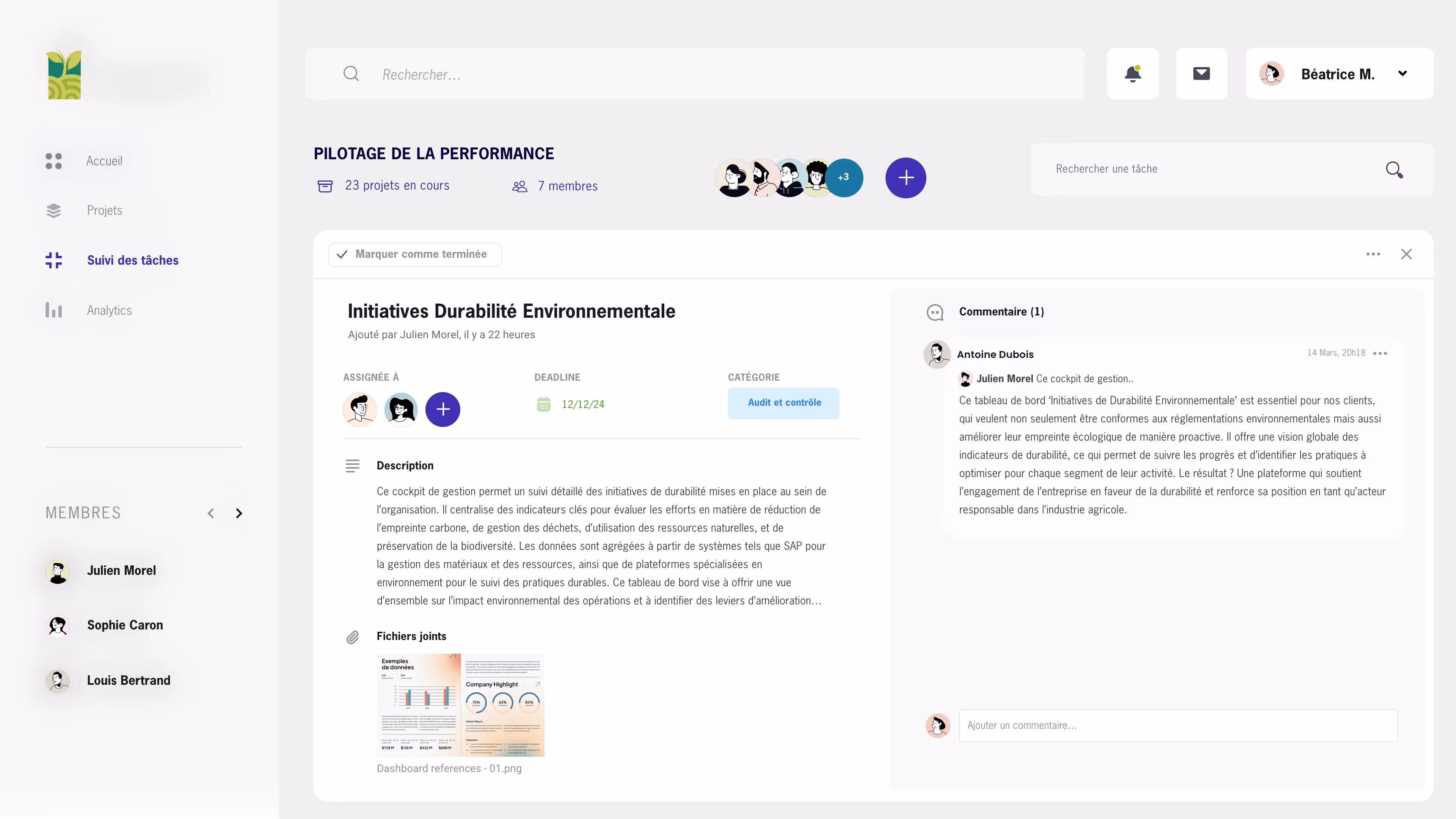The width and height of the screenshot is (1456, 819).
Task: Add an assignee with the plus button
Action: (442, 409)
